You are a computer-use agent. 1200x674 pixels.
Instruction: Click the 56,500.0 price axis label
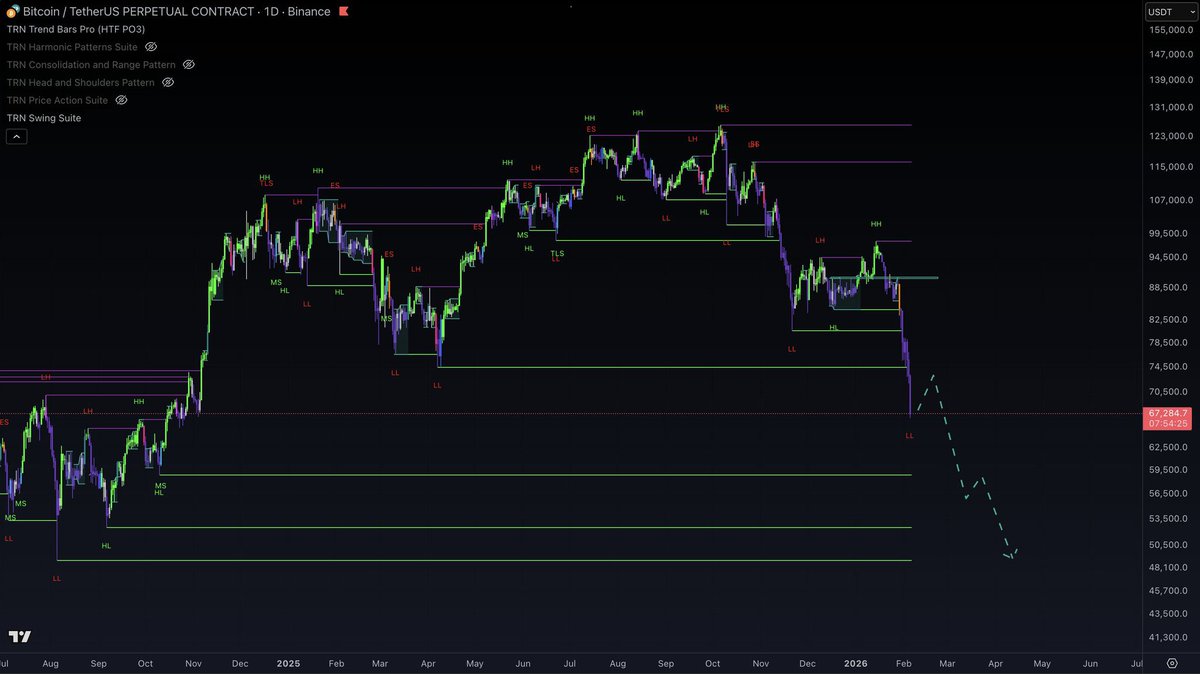click(x=1168, y=492)
